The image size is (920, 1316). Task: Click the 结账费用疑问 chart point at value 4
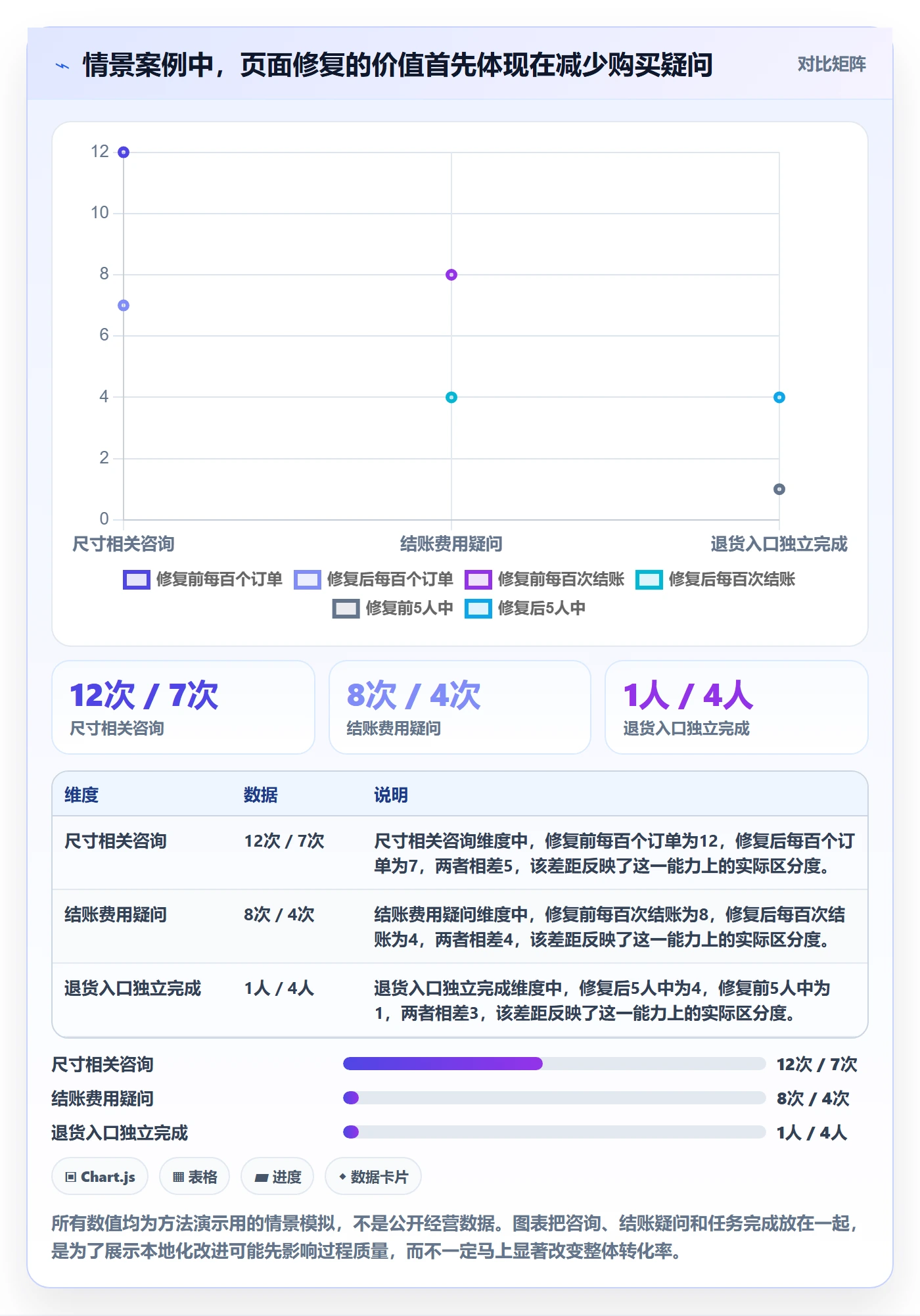(x=451, y=398)
